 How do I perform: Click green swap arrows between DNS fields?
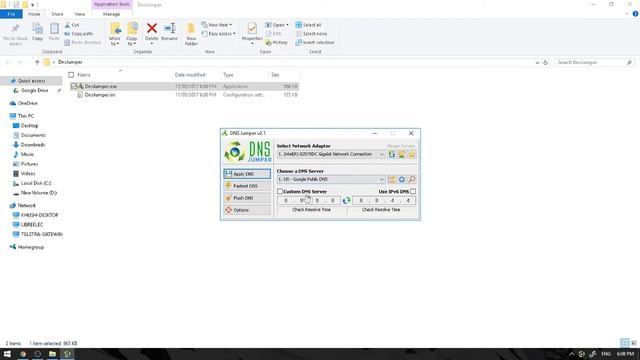(x=347, y=200)
